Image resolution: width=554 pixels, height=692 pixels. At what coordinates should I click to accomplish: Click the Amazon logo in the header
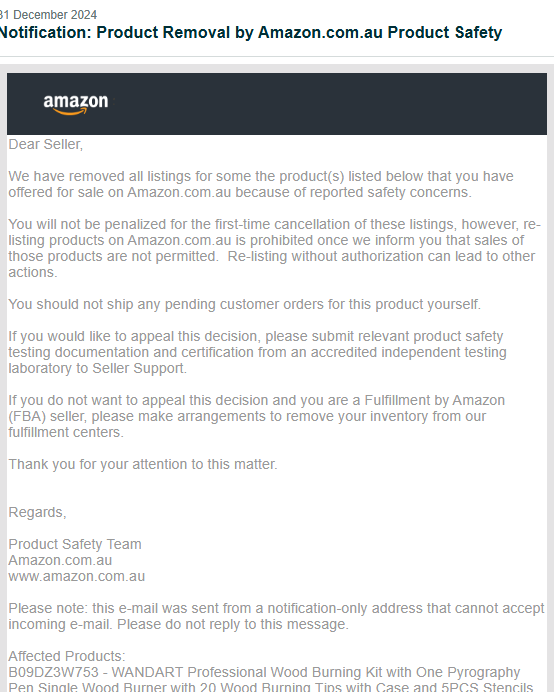coord(75,104)
